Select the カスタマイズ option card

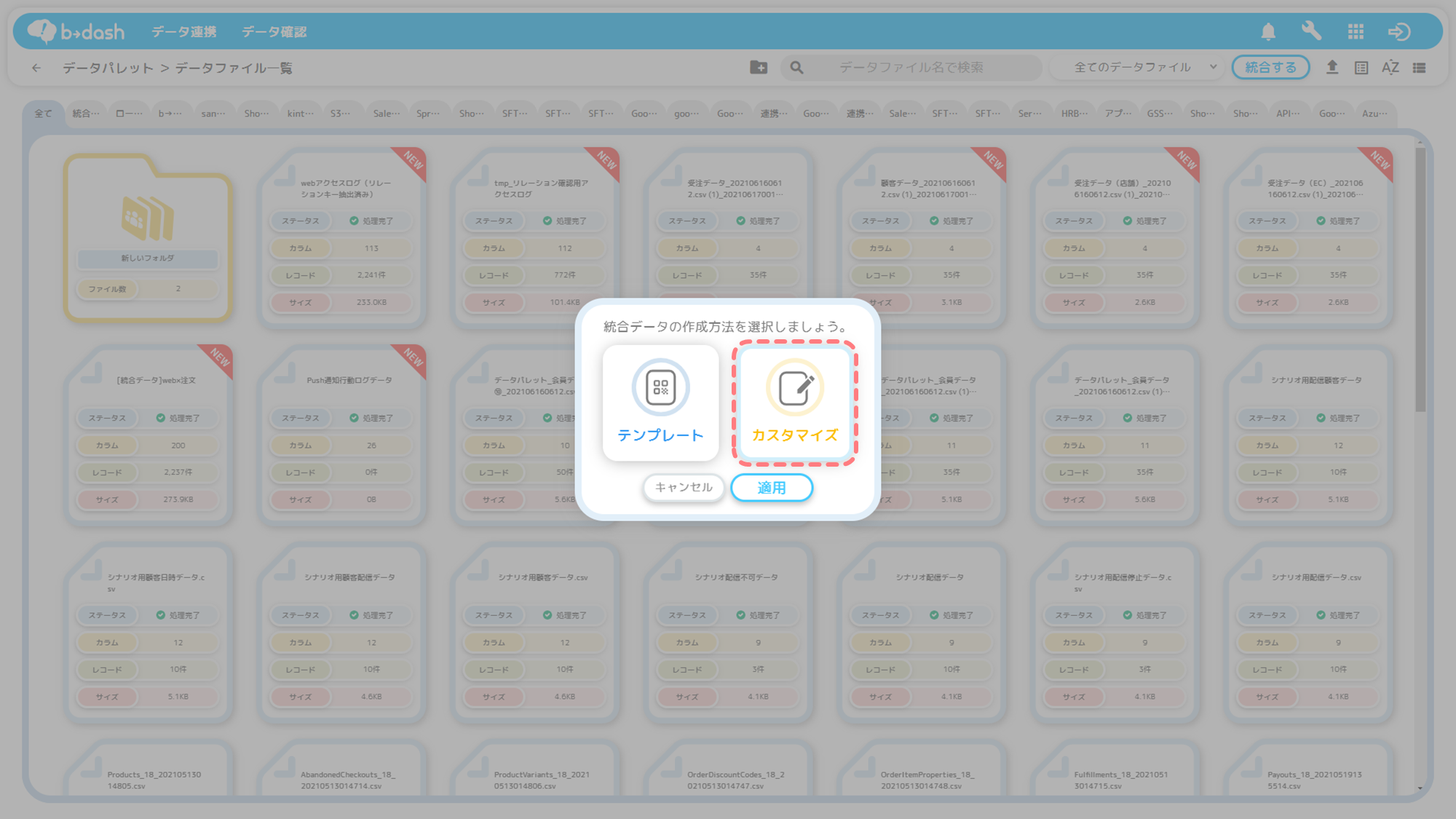pos(794,403)
